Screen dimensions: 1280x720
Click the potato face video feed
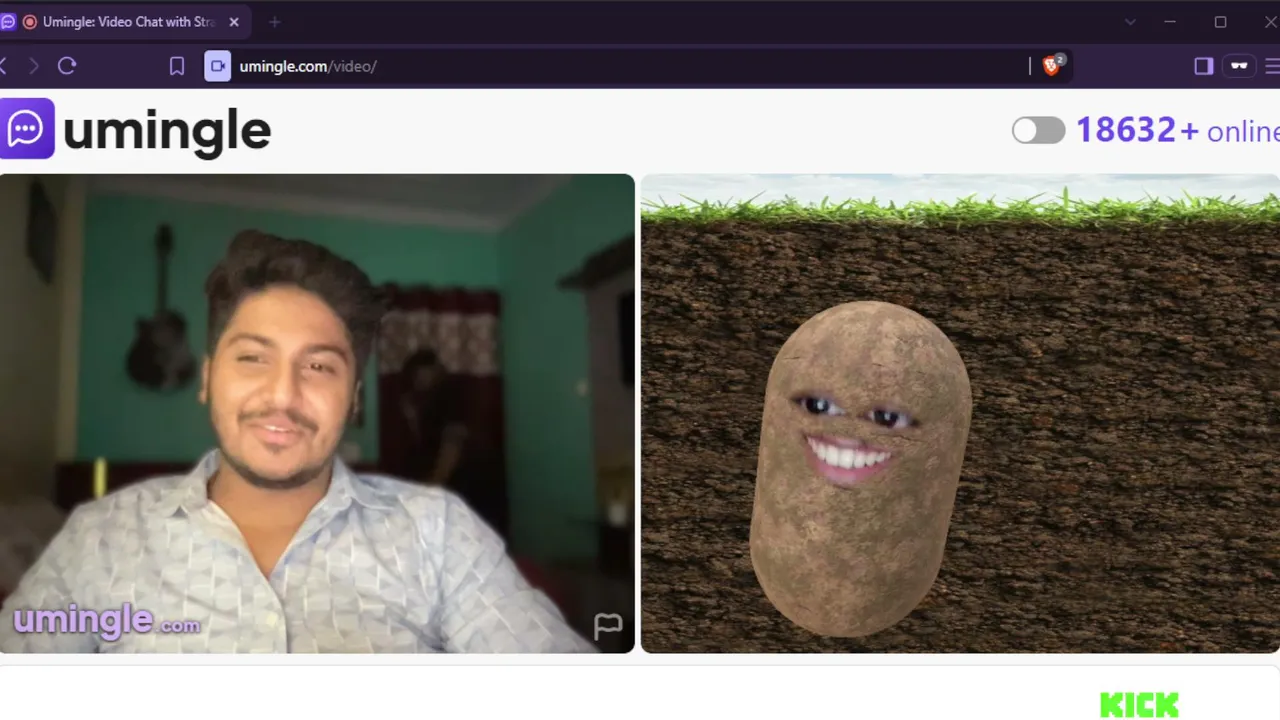pos(960,413)
